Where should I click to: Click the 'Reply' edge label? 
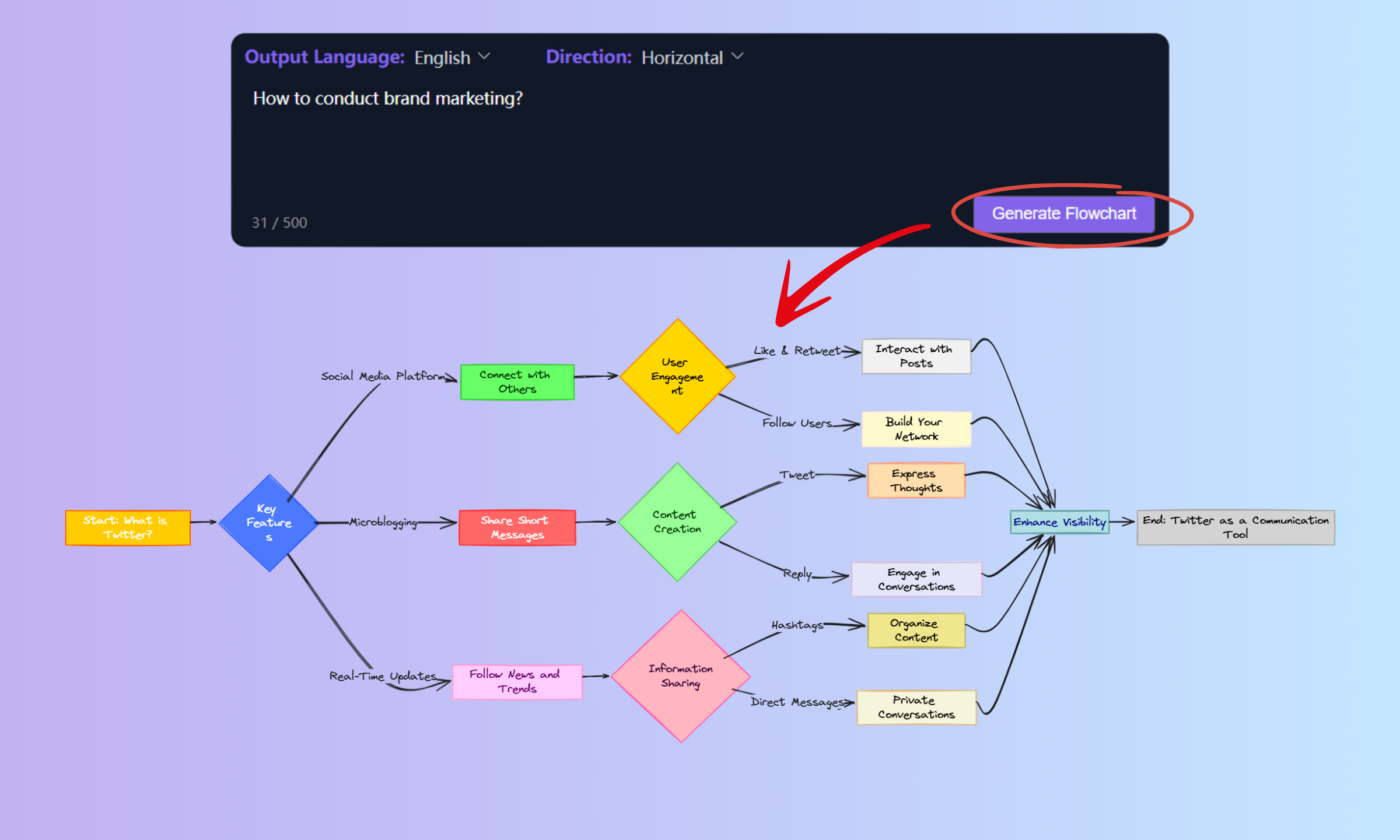[x=797, y=574]
